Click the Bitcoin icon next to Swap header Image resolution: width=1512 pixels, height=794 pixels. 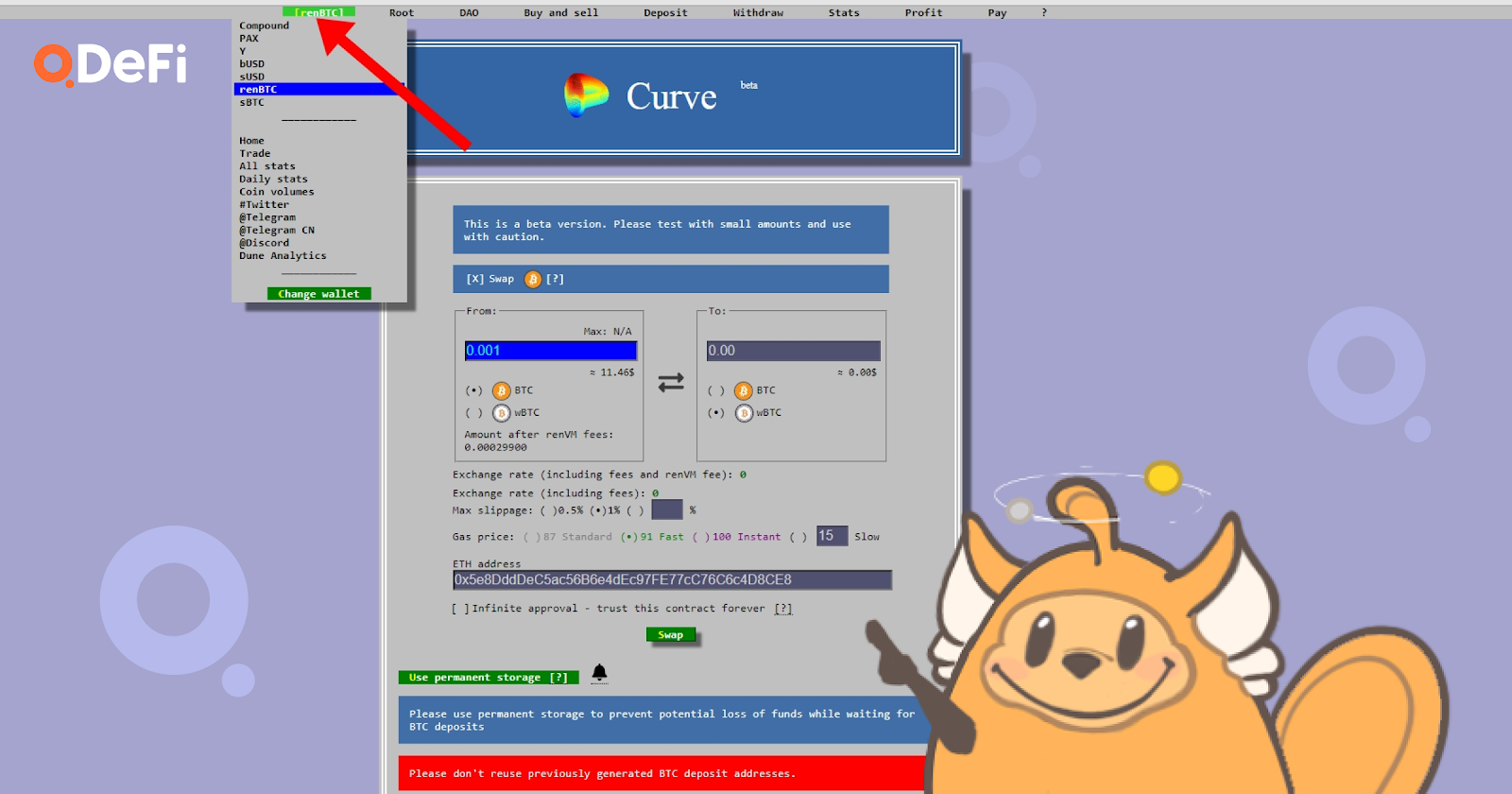coord(533,279)
